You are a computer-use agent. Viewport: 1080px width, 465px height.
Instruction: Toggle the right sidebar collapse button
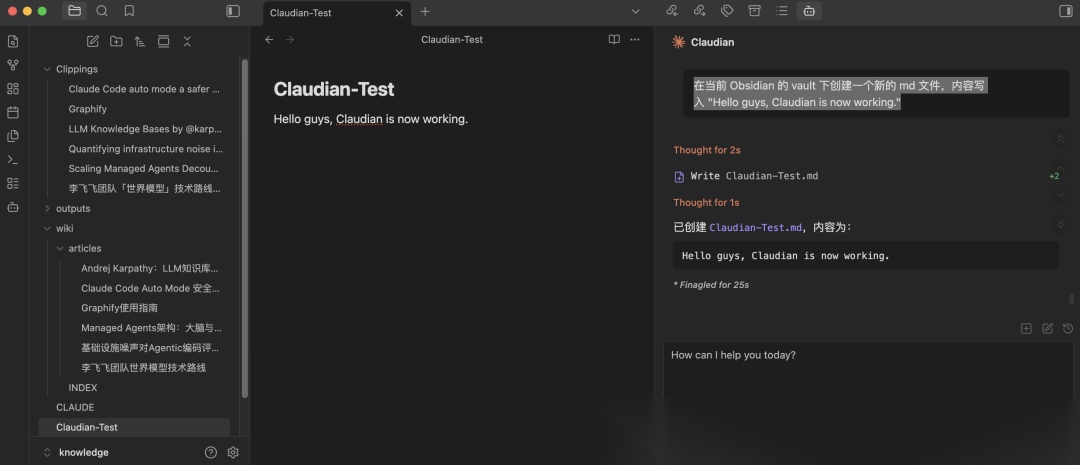click(1065, 11)
